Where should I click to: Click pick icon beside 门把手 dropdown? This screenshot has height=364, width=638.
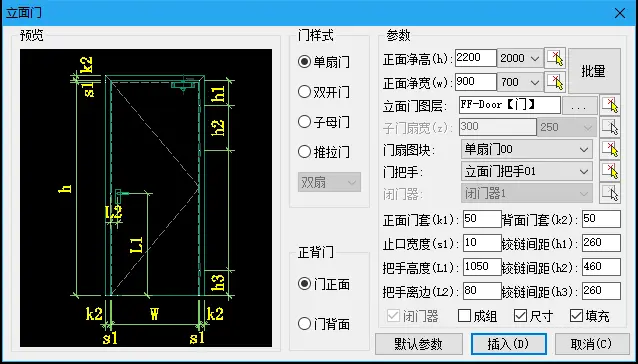point(610,171)
